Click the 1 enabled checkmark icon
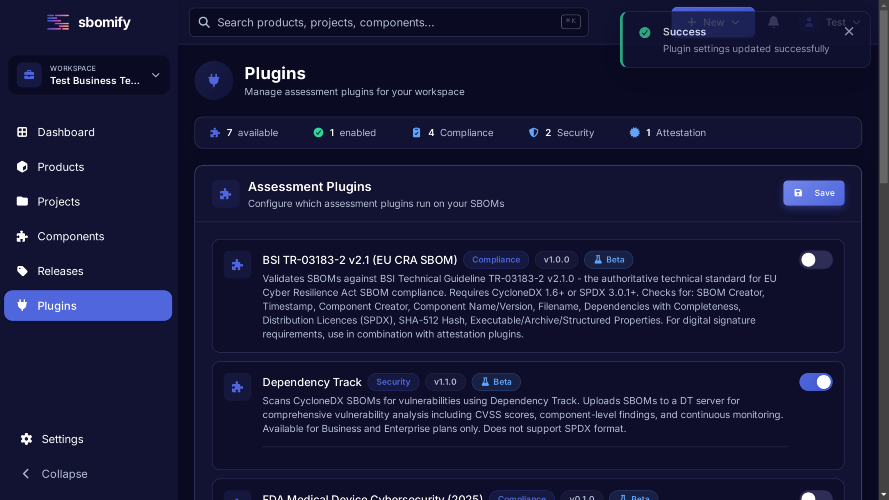The height and width of the screenshot is (500, 889). pos(318,133)
